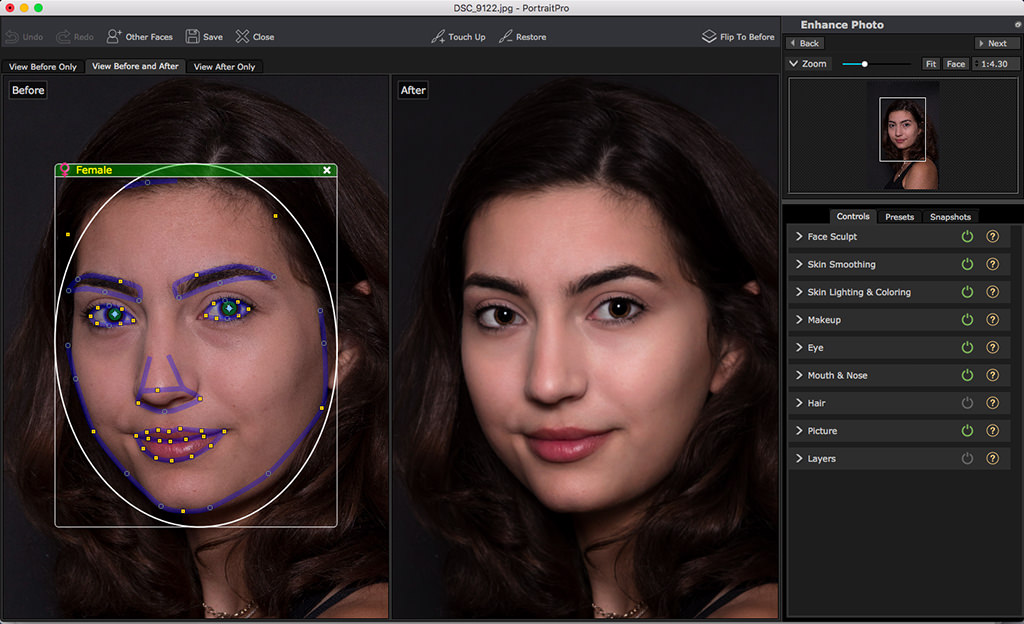Open help for Skin Lighting & Coloring
Image resolution: width=1024 pixels, height=624 pixels.
coord(992,292)
